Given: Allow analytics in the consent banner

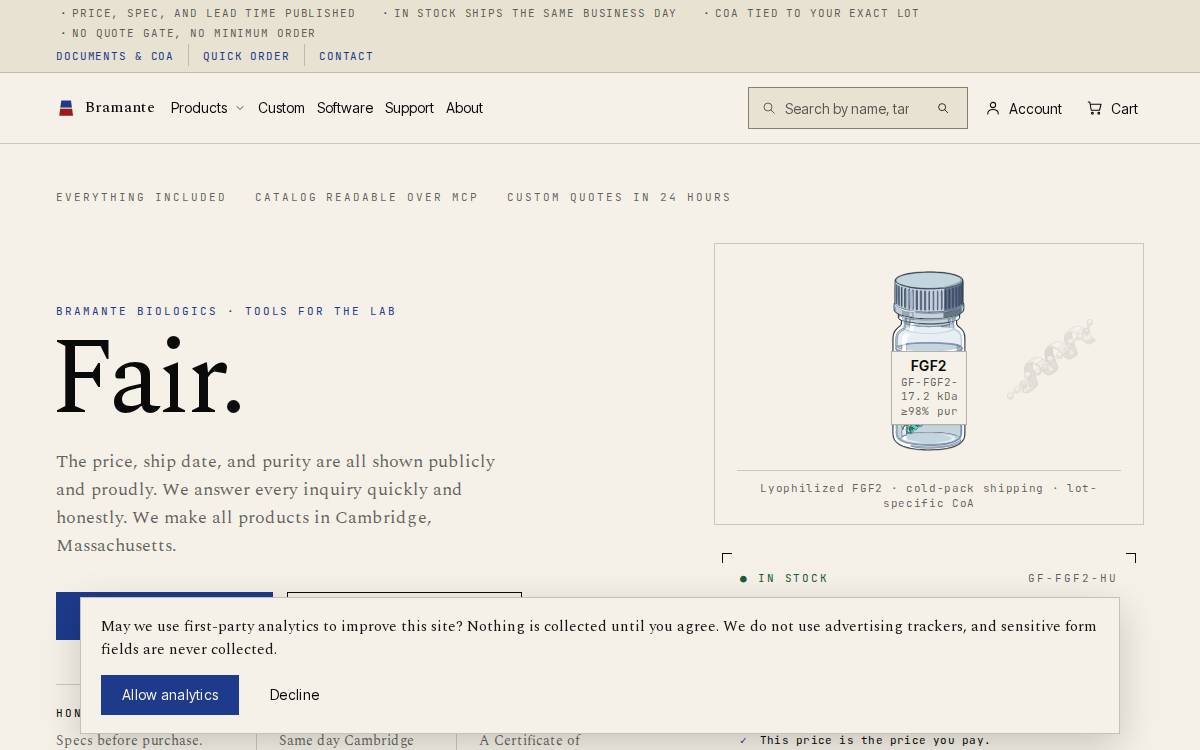Looking at the screenshot, I should click(x=170, y=695).
